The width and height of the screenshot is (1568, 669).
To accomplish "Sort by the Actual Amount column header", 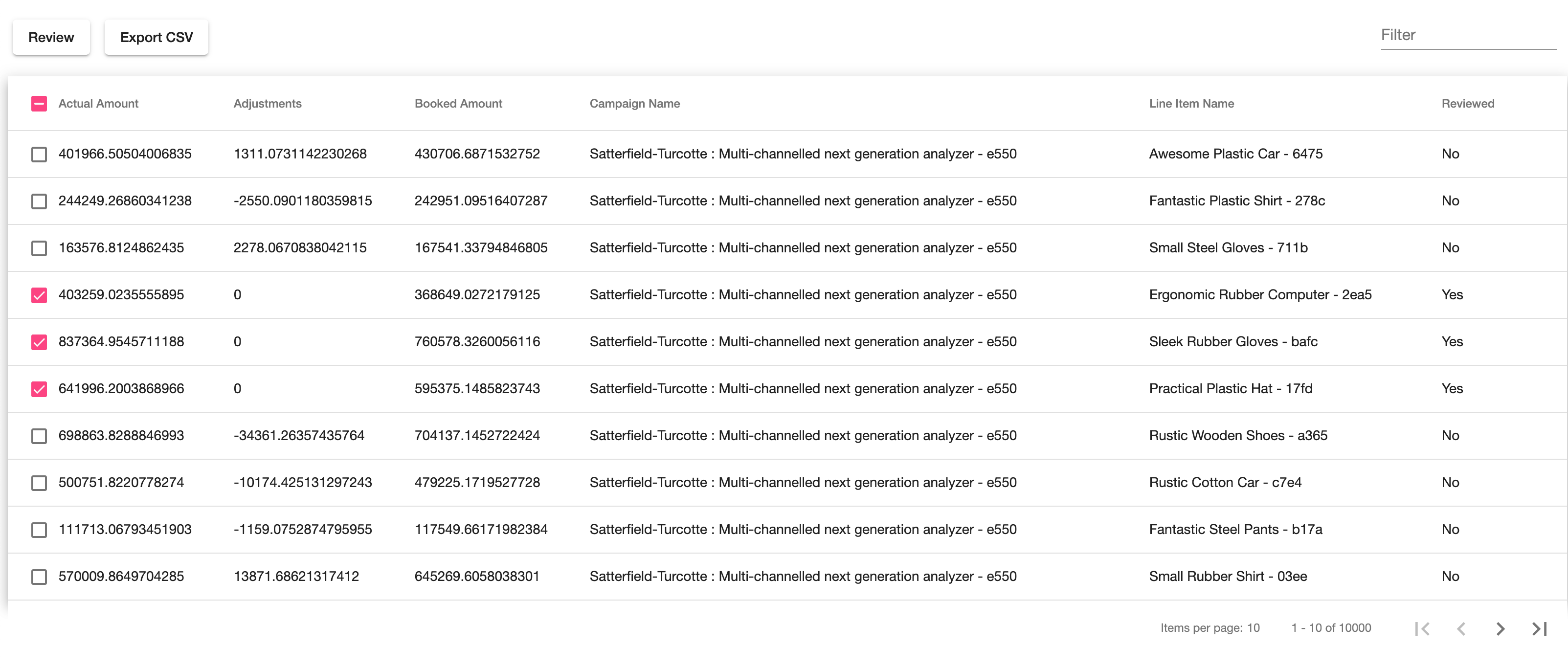I will pos(98,104).
